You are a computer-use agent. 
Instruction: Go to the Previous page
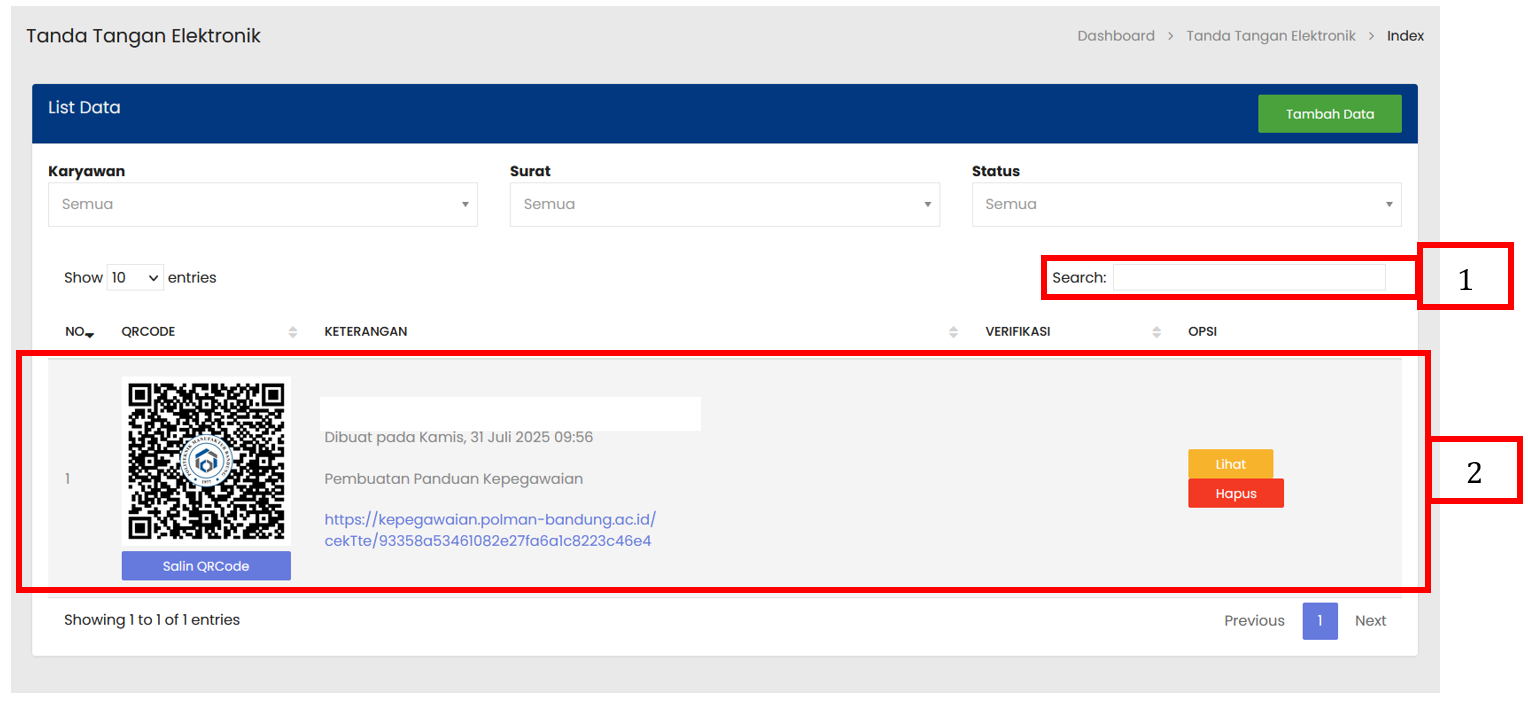click(1254, 621)
